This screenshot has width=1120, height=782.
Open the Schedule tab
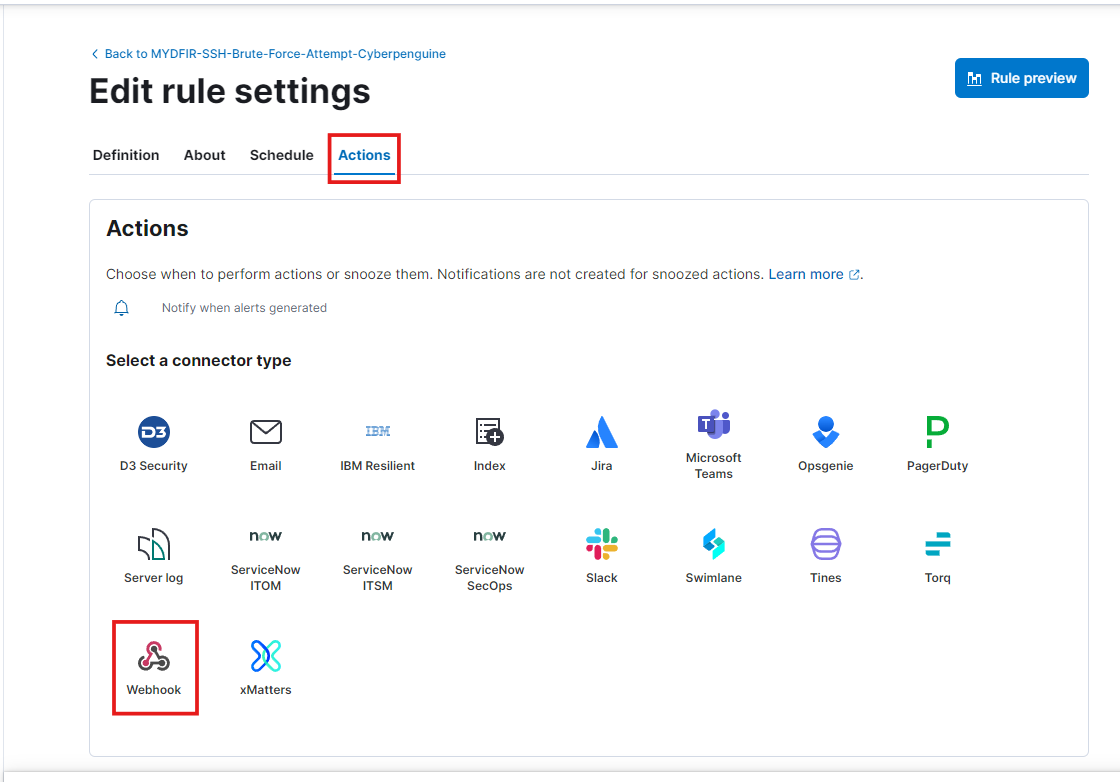[x=281, y=155]
